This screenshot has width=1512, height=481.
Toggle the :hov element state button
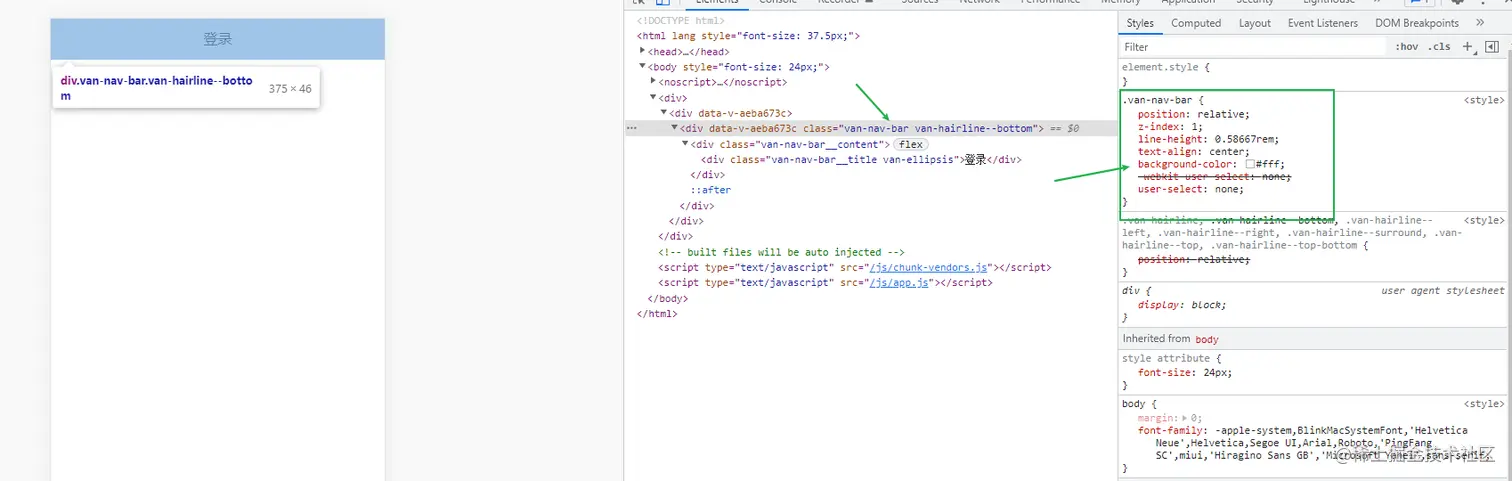point(1407,47)
